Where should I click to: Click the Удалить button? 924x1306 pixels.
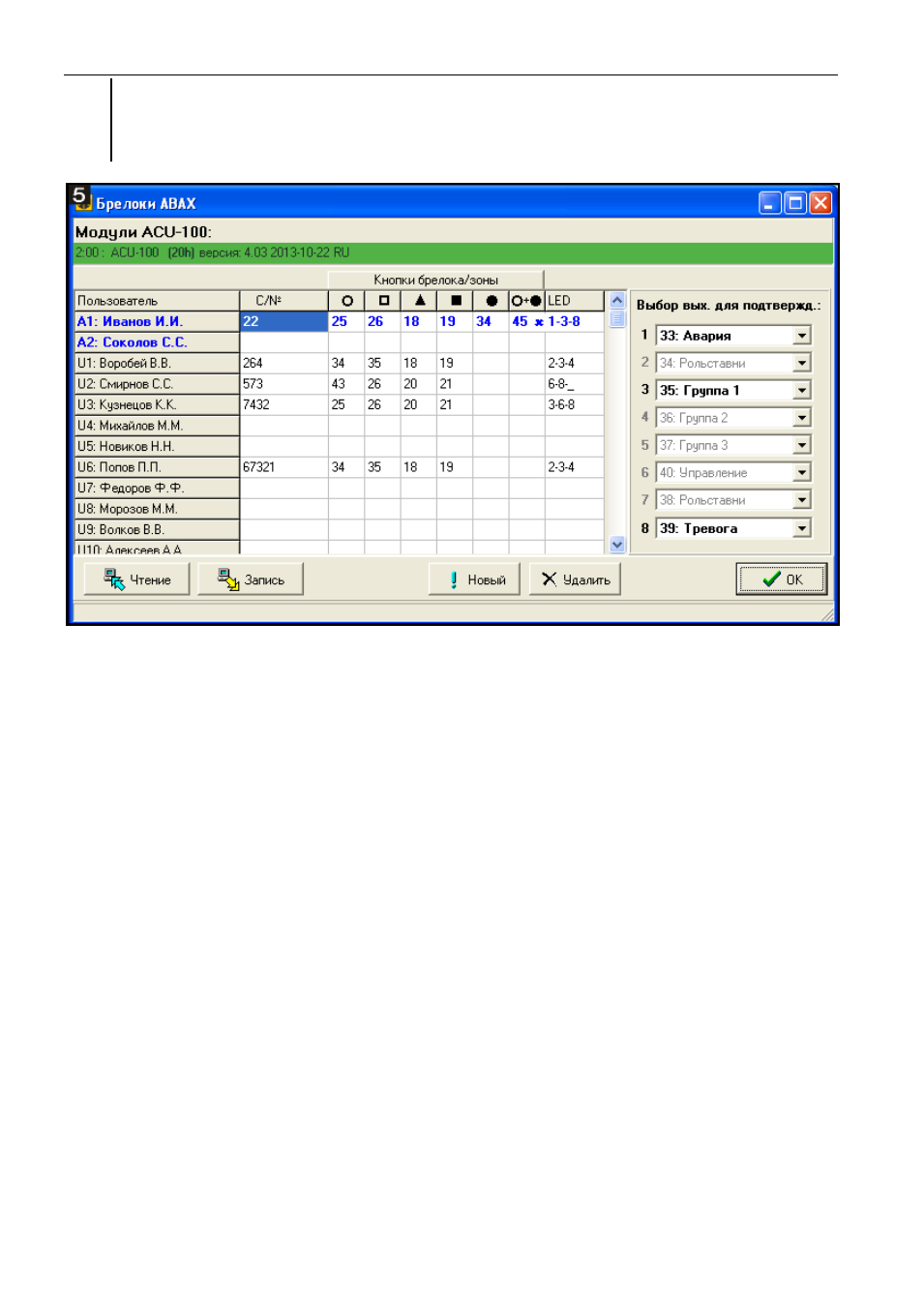click(575, 579)
